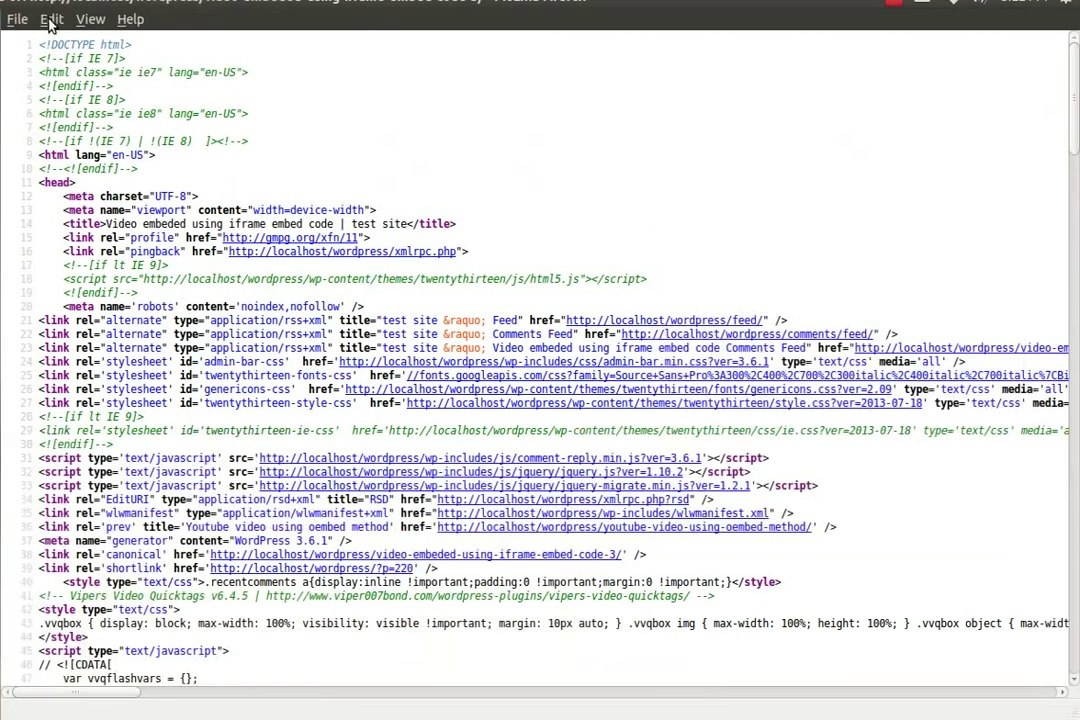Click line number 21 in gutter
Image resolution: width=1080 pixels, height=720 pixels.
(26, 320)
